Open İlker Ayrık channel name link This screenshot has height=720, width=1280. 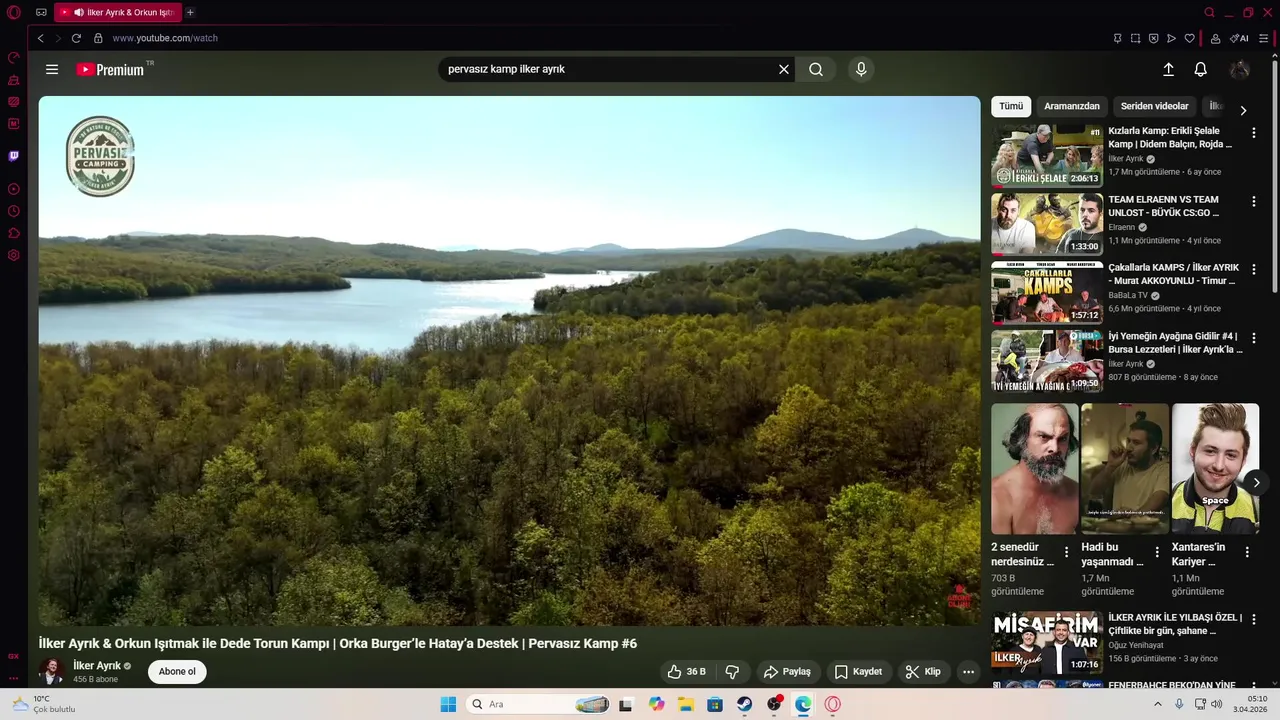(97, 666)
